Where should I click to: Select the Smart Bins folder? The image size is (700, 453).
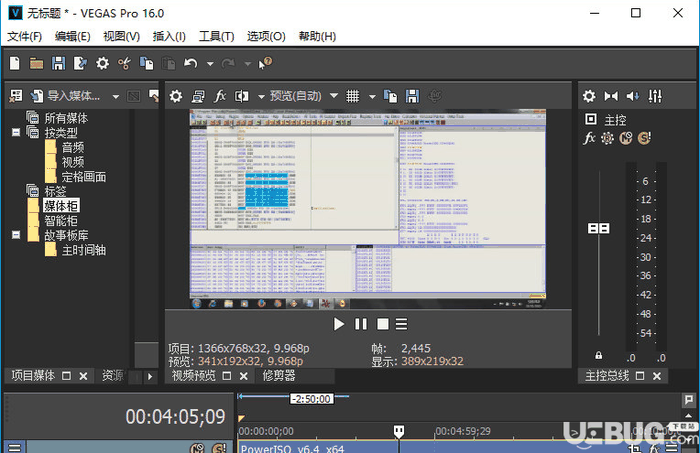[61, 220]
